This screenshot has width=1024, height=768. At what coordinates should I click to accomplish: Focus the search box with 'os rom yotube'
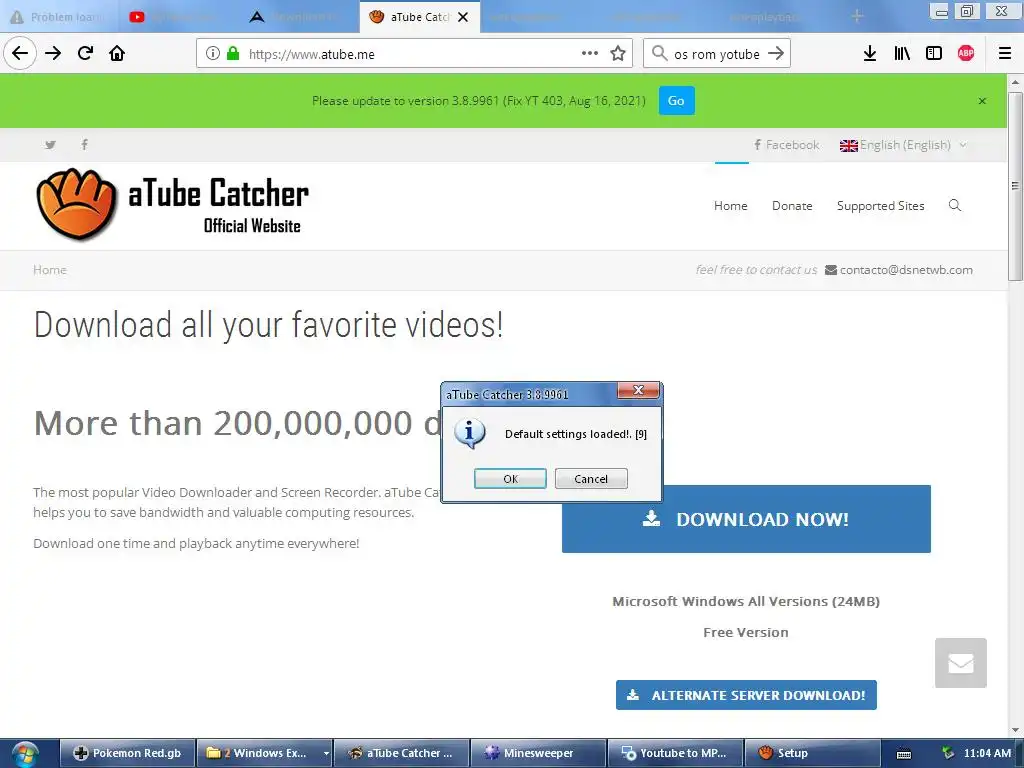coord(716,54)
